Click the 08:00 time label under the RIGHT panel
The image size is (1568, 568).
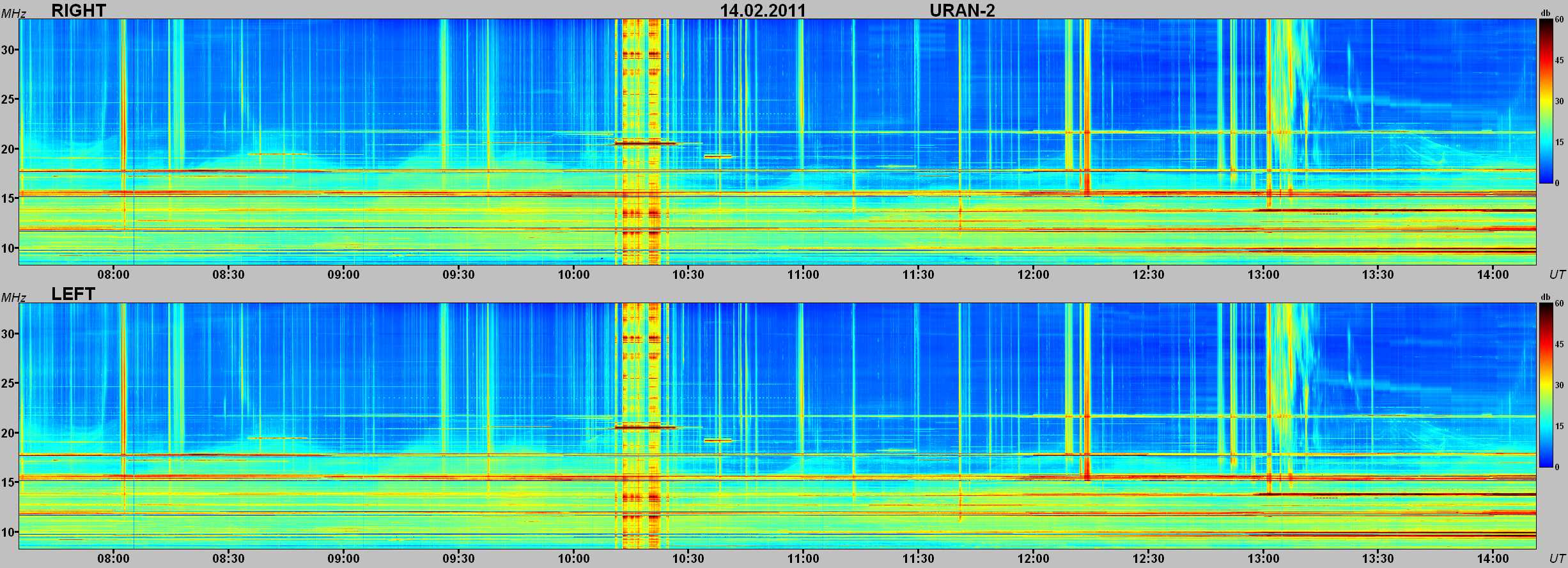114,274
